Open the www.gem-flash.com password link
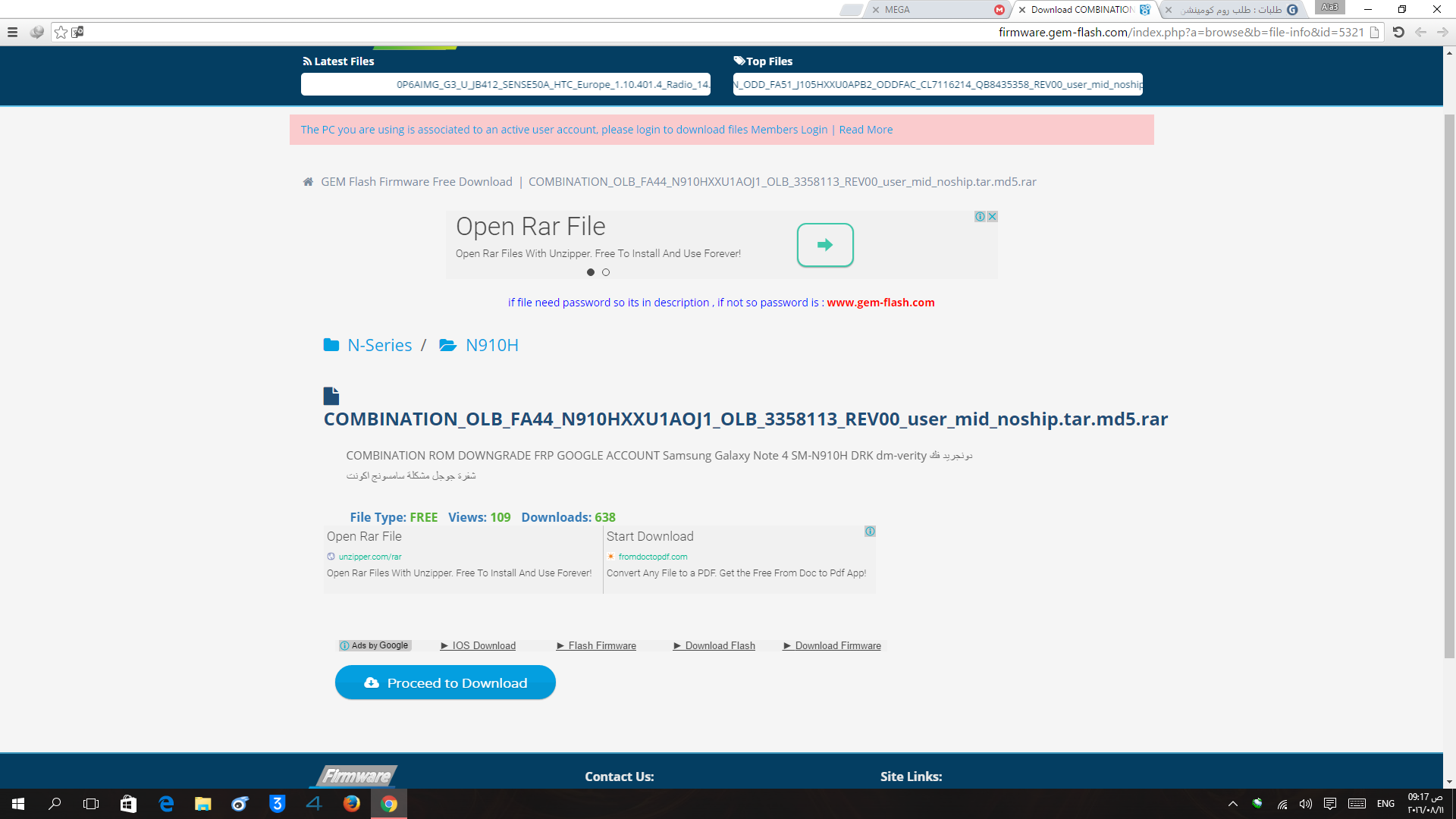The width and height of the screenshot is (1456, 819). pyautogui.click(x=880, y=303)
